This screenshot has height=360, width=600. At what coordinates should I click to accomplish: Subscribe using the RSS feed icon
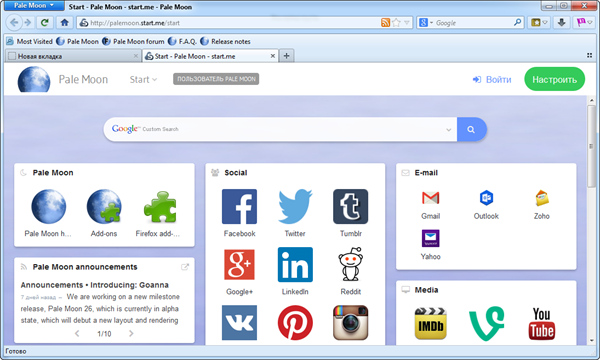coord(385,23)
